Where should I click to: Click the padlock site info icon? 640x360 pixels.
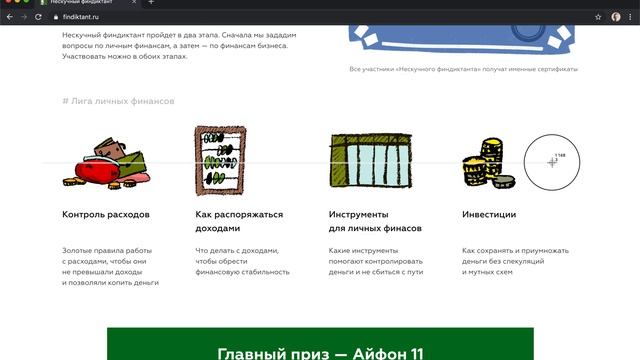(56, 17)
